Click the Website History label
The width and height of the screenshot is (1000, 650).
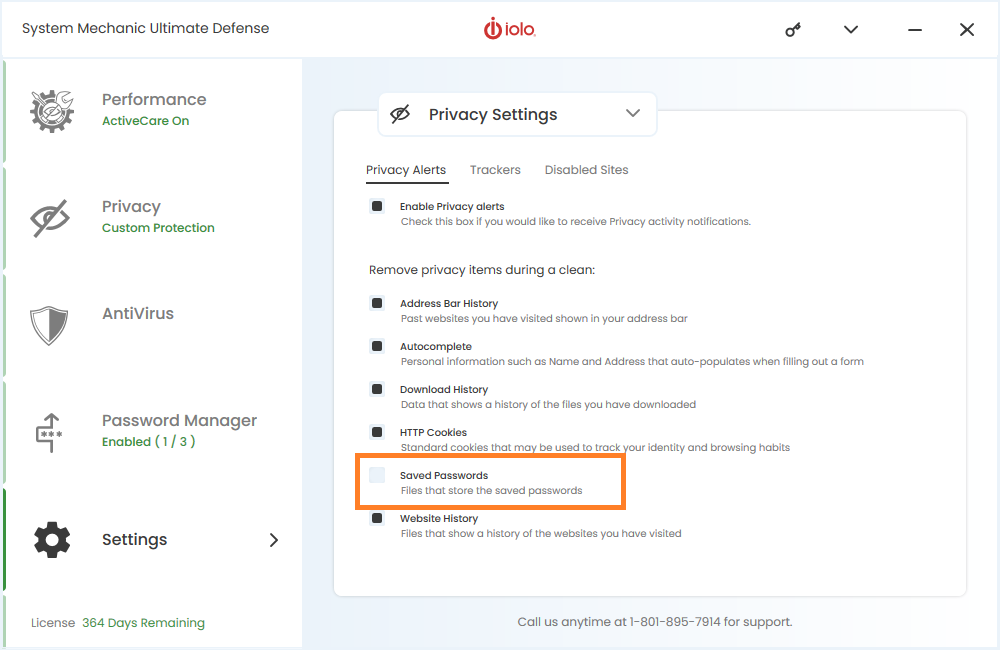coord(439,519)
